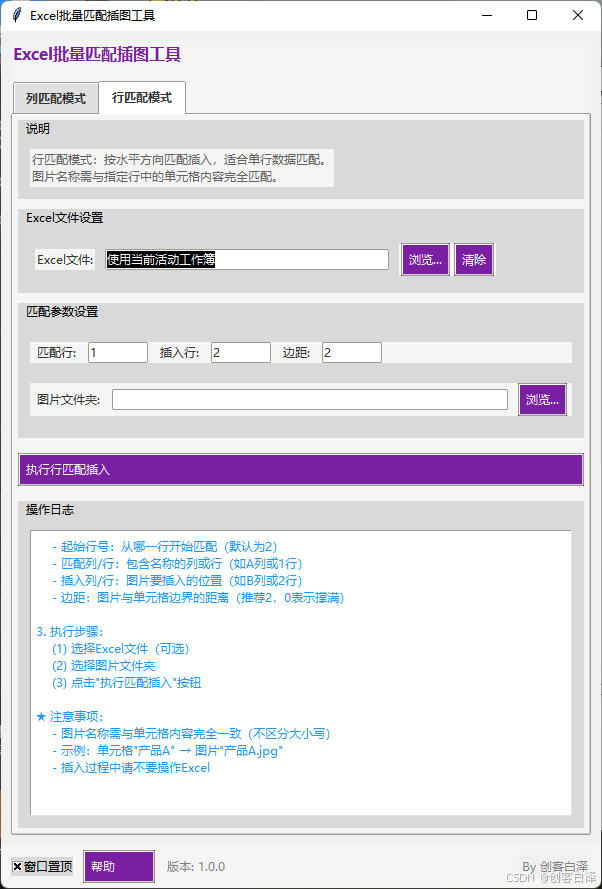Click the log line '★ 注意事项:'
The height and width of the screenshot is (889, 602).
coord(70,717)
